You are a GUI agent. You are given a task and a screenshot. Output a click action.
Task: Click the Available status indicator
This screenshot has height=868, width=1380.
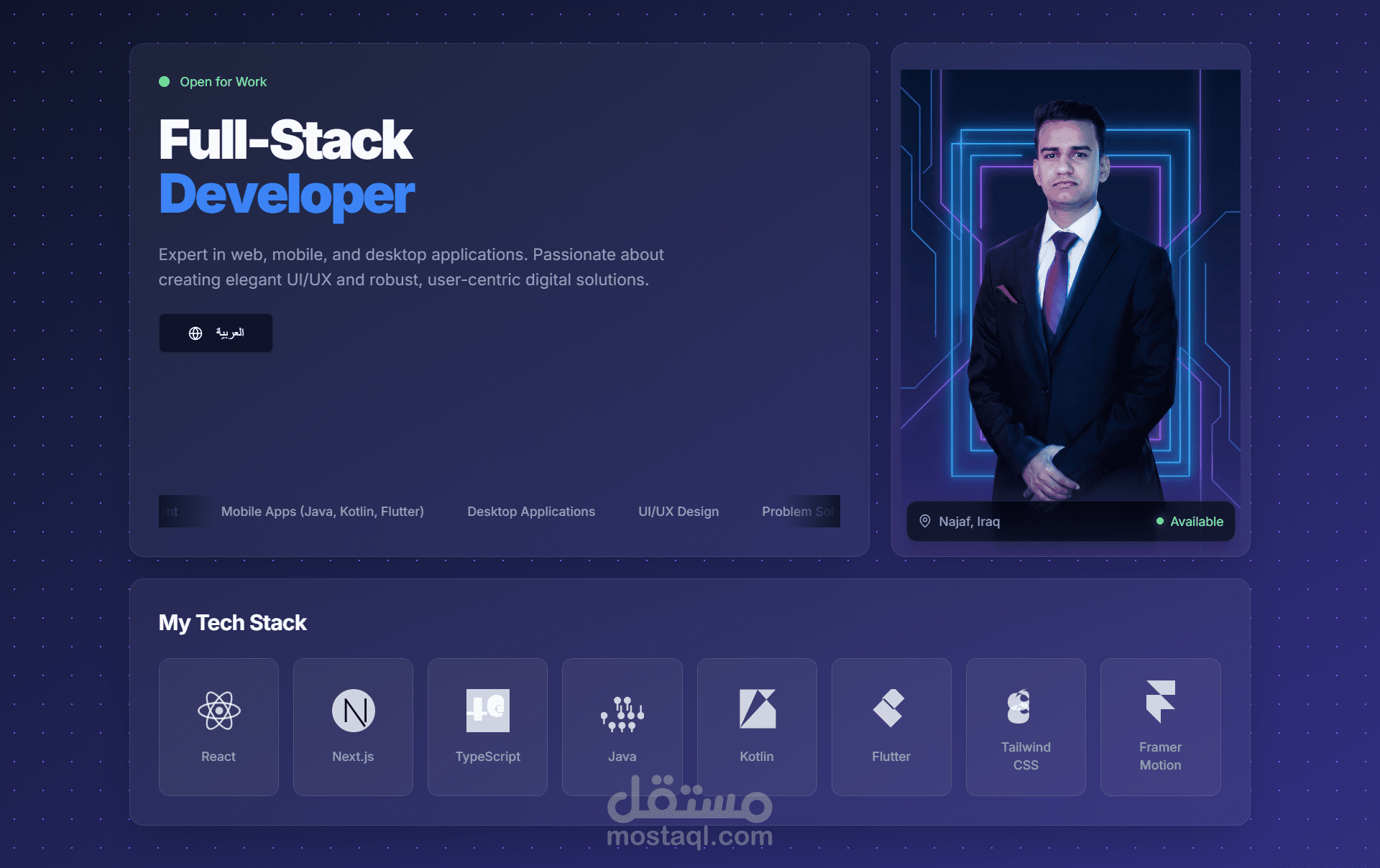(1190, 522)
